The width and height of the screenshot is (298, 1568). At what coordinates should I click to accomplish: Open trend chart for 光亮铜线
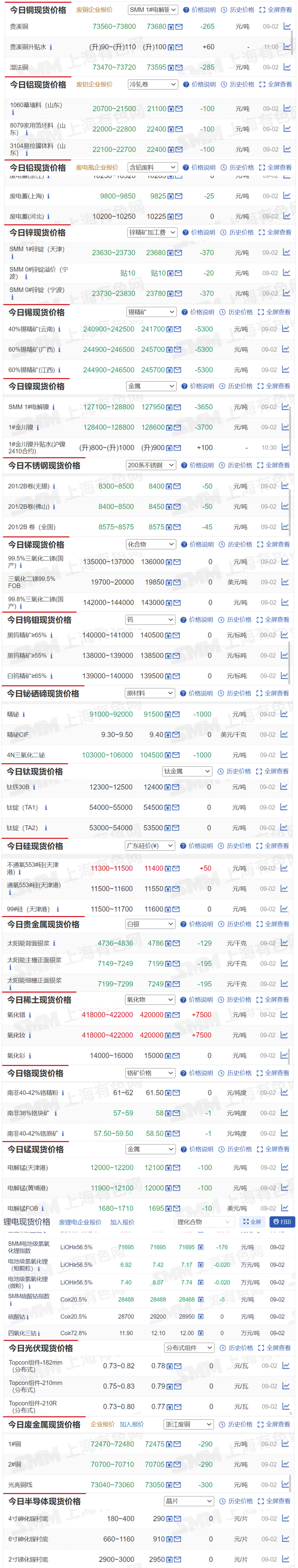pyautogui.click(x=286, y=1485)
